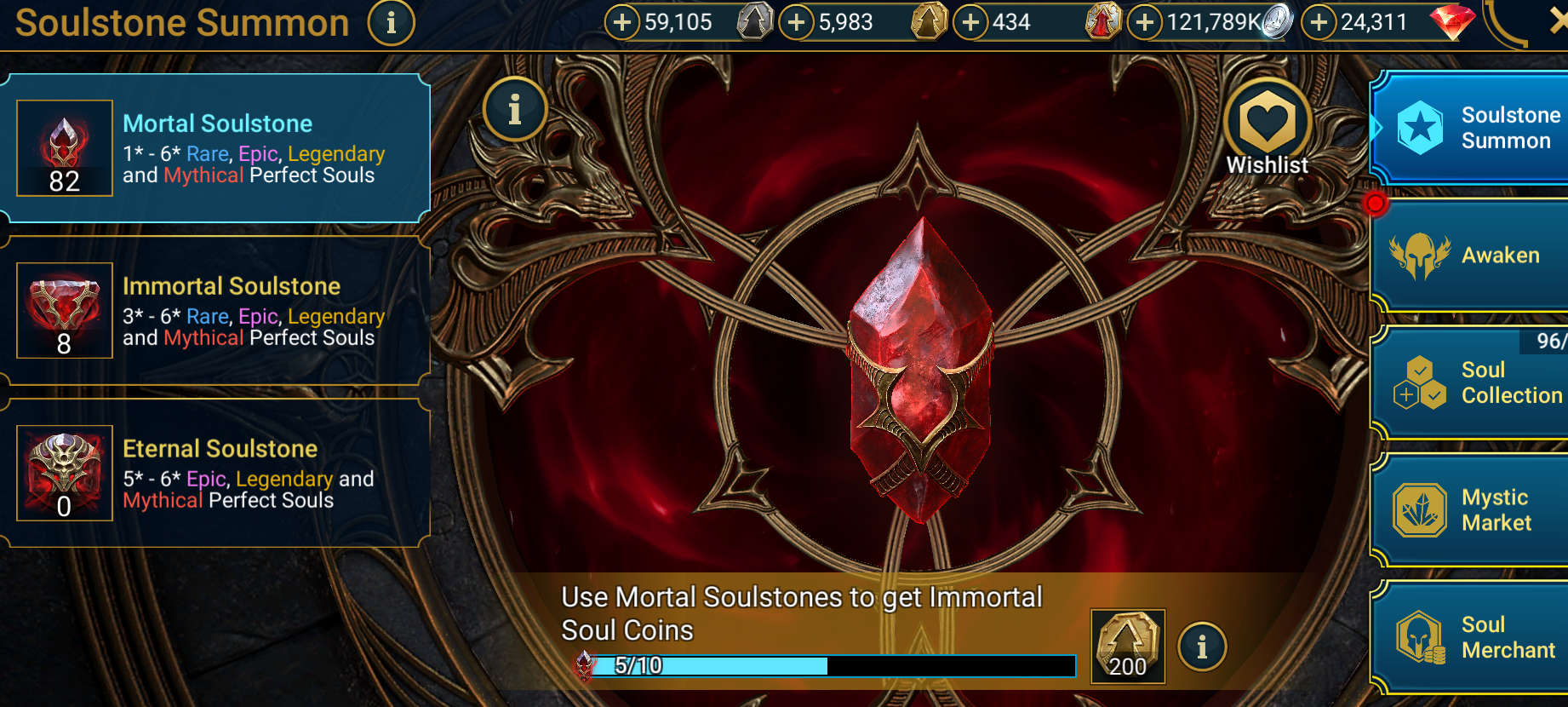Go to Mystic Market

tap(1470, 509)
